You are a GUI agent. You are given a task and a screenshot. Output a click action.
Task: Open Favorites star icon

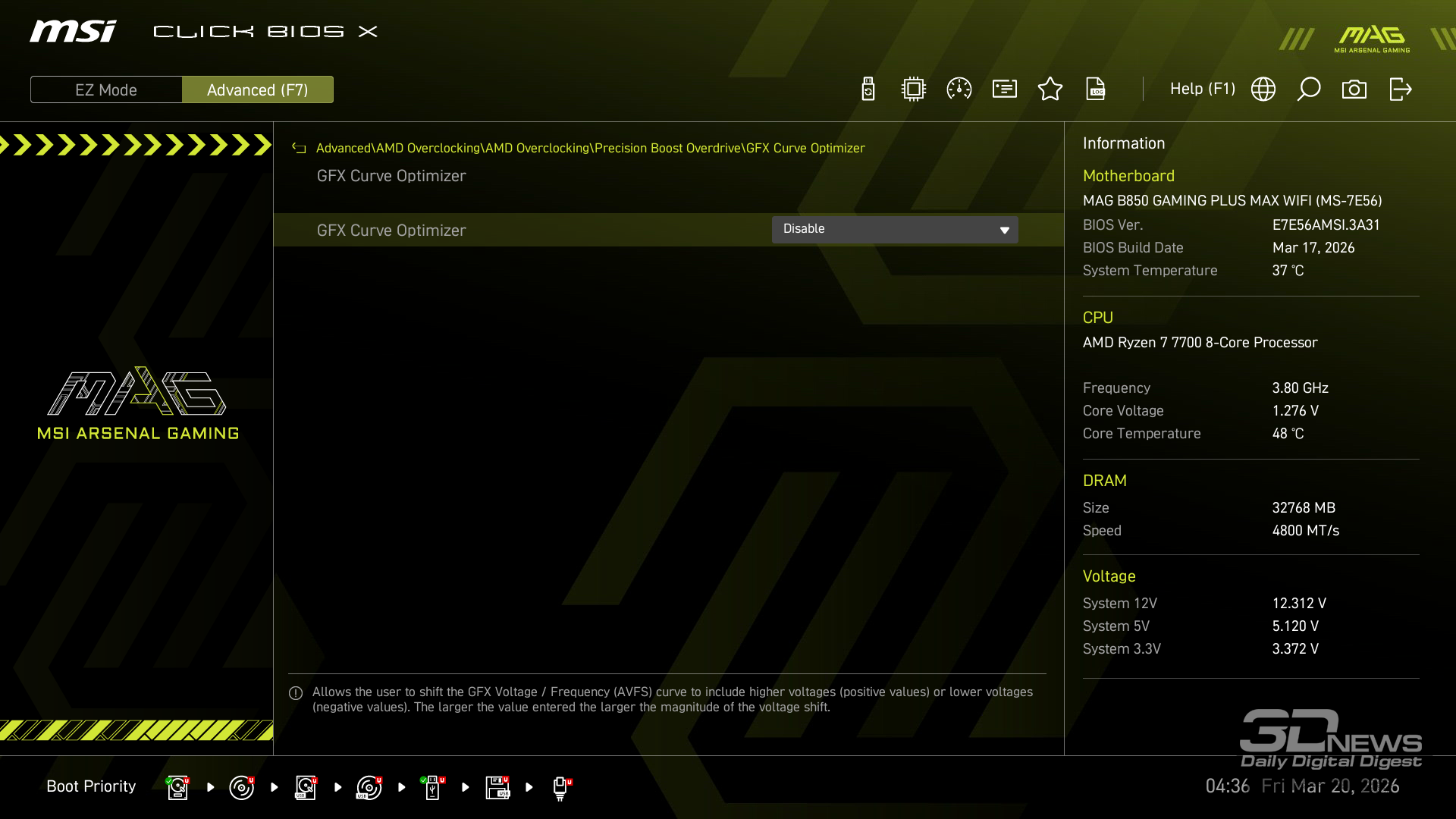(x=1050, y=89)
